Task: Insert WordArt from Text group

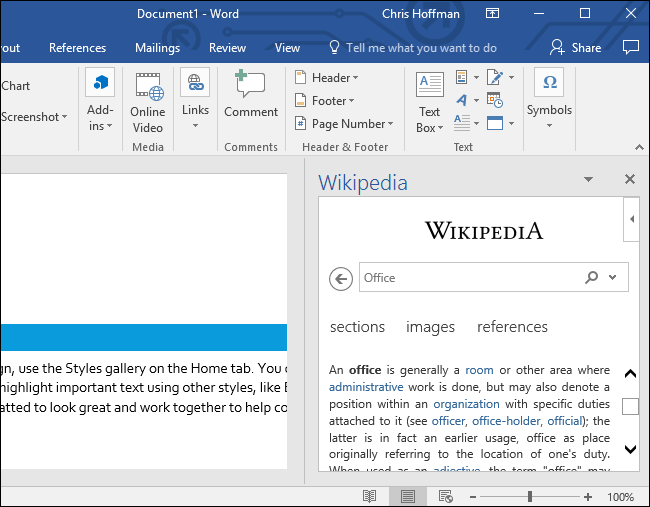Action: click(461, 100)
